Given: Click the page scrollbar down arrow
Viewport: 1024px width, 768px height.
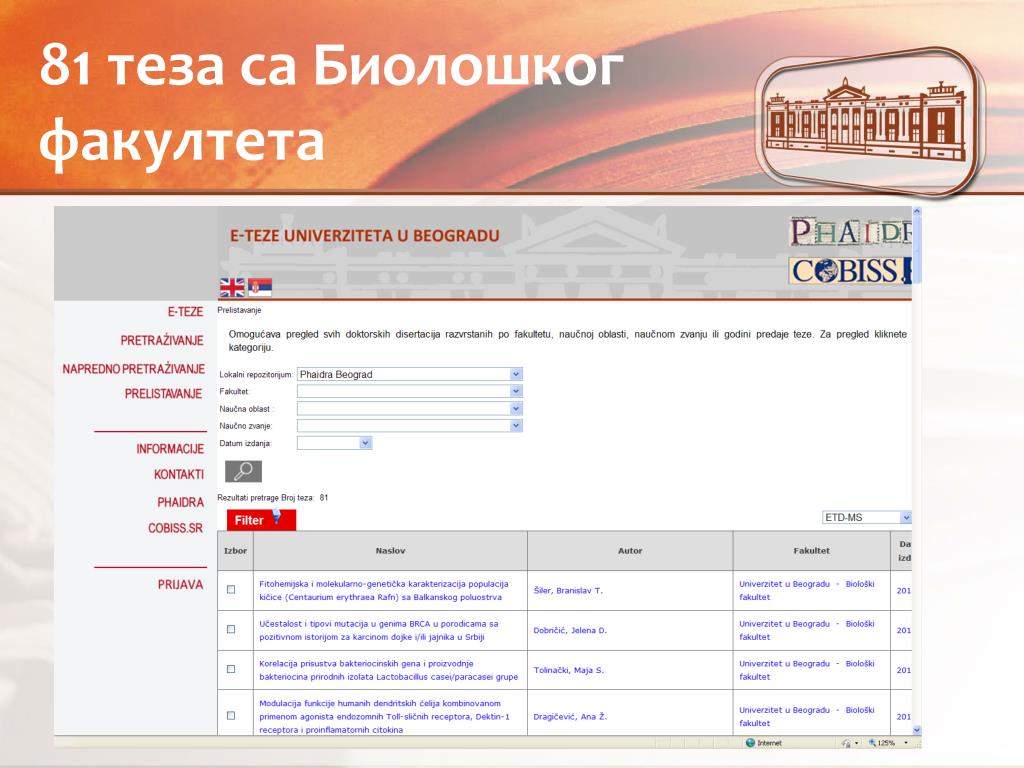Looking at the screenshot, I should [x=916, y=730].
